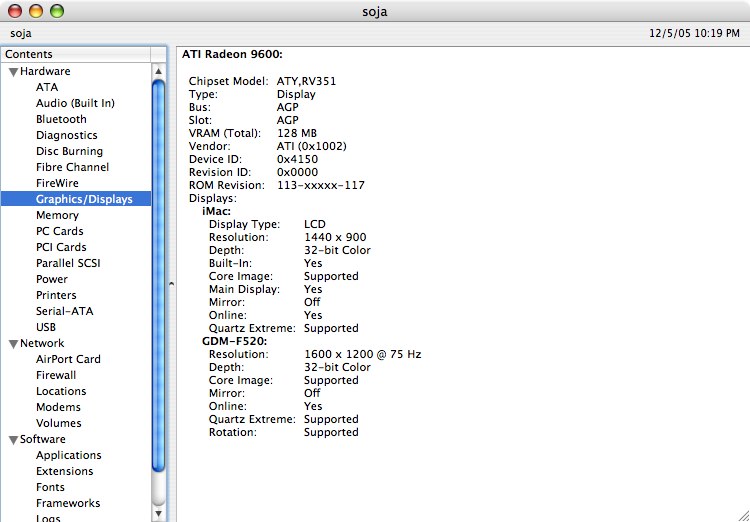Click the VRAM value 128 MB
The image size is (750, 522).
pos(297,133)
